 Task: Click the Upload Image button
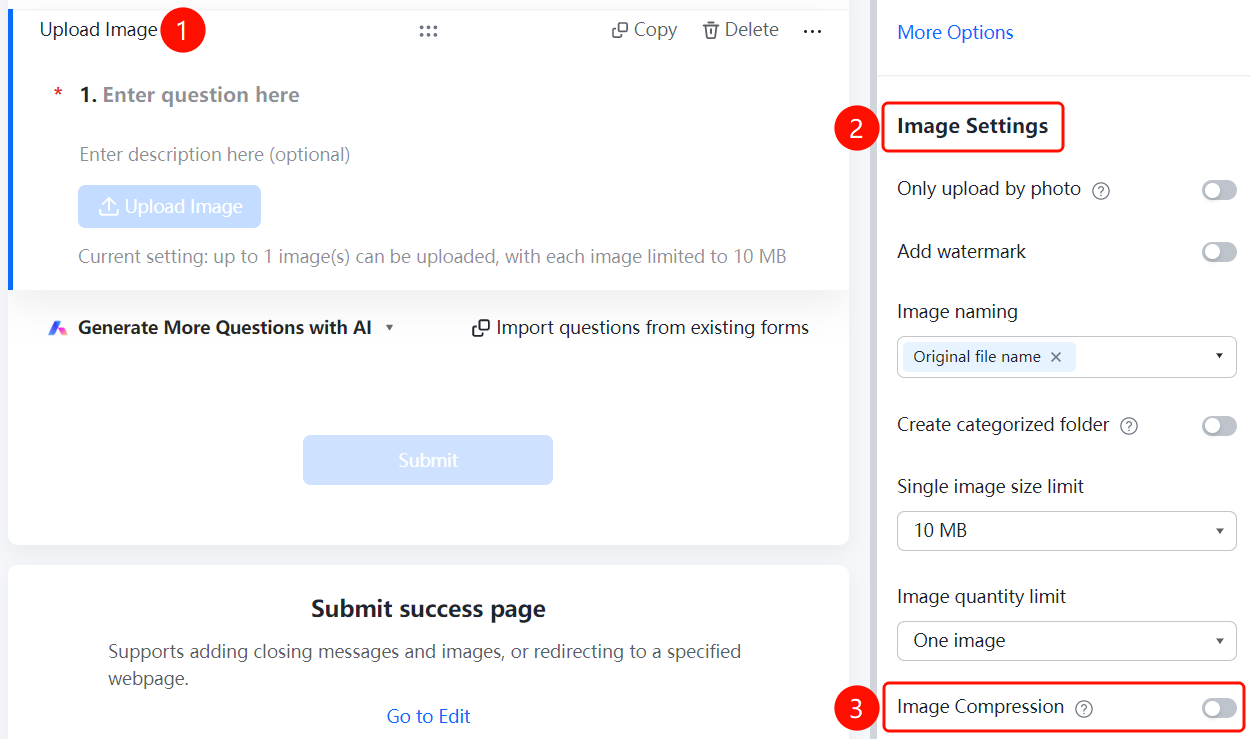click(170, 207)
